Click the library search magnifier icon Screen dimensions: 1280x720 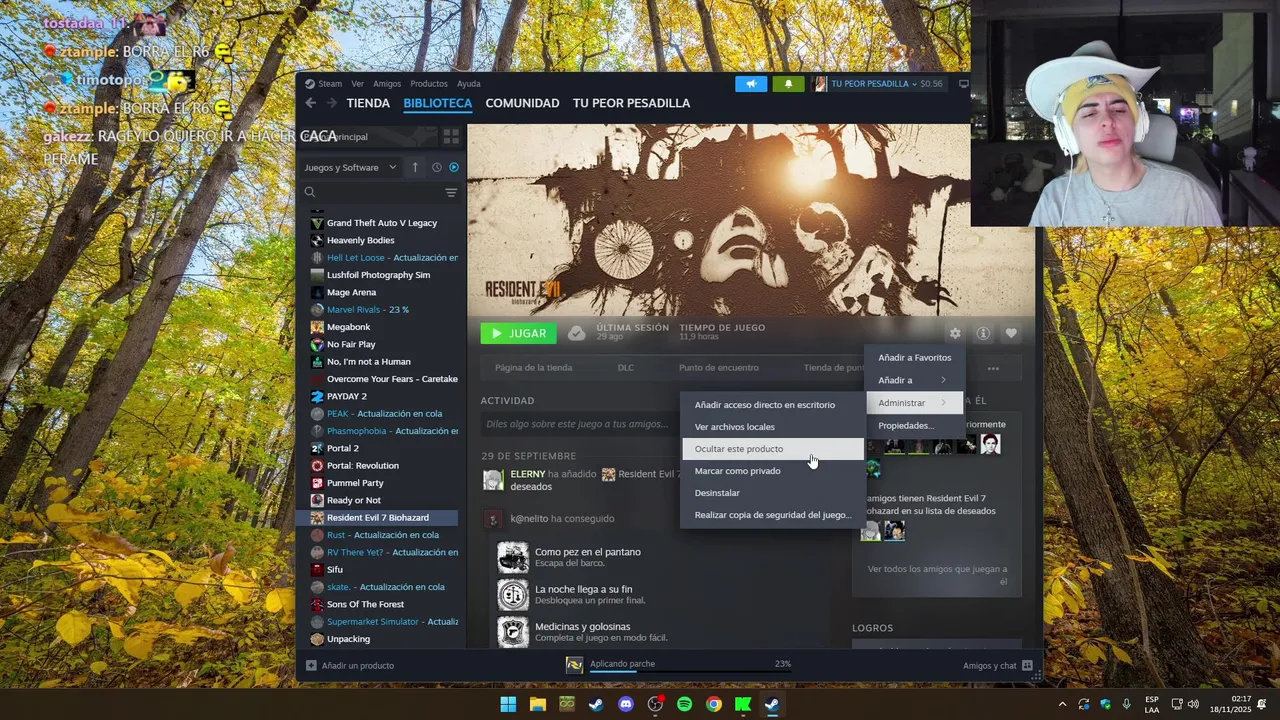click(x=310, y=192)
